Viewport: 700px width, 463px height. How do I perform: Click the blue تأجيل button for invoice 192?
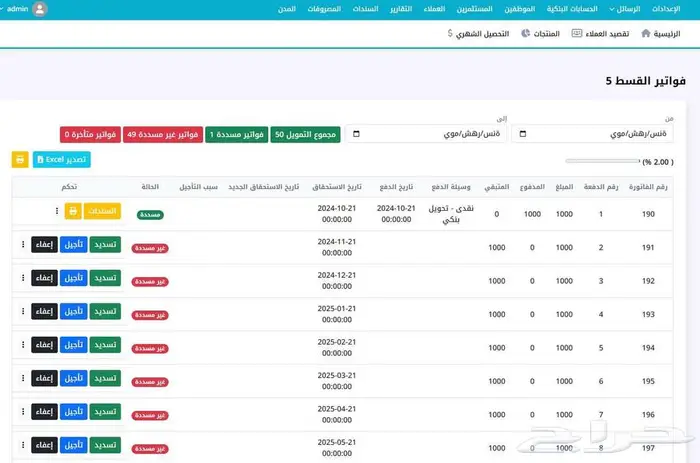[x=74, y=279]
